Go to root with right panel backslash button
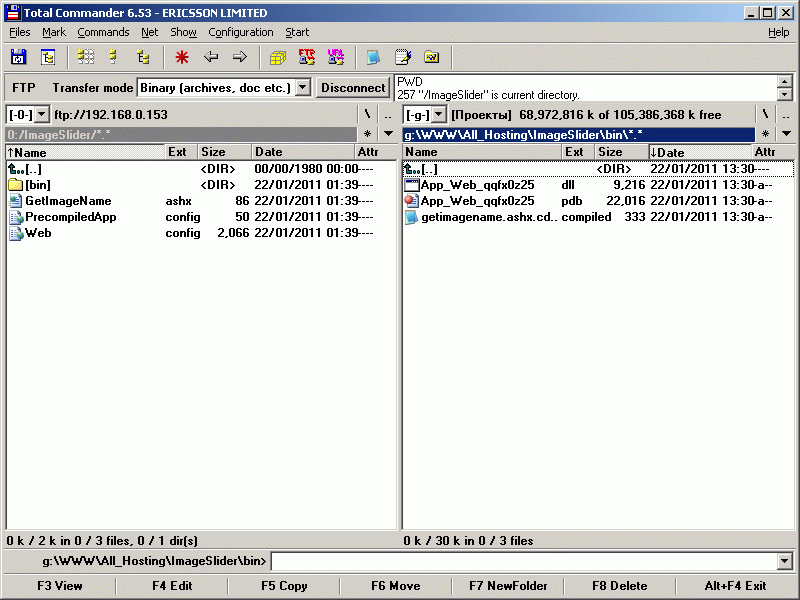This screenshot has height=600, width=800. [765, 115]
